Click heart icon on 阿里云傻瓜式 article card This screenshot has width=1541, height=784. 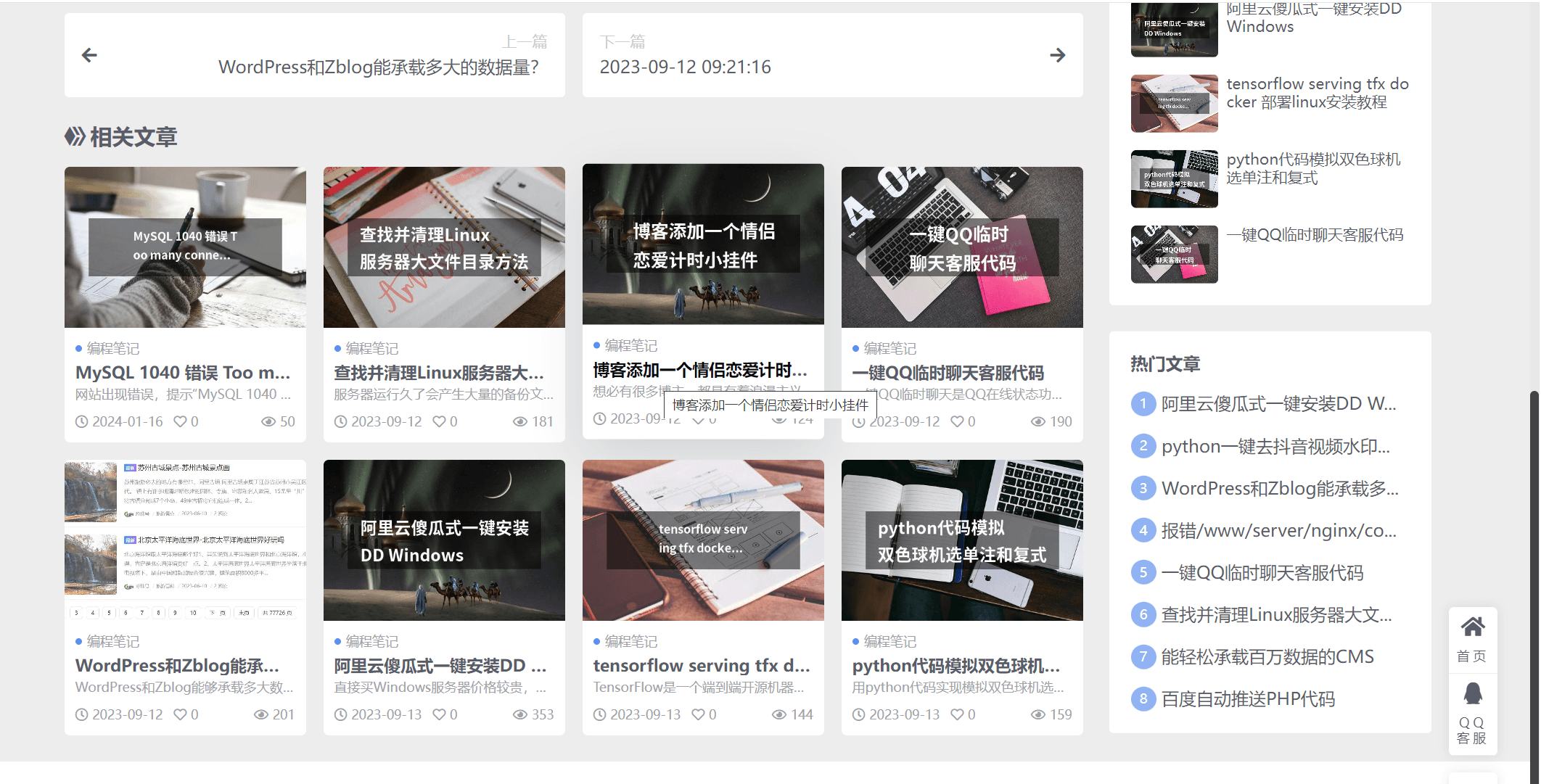[x=439, y=714]
